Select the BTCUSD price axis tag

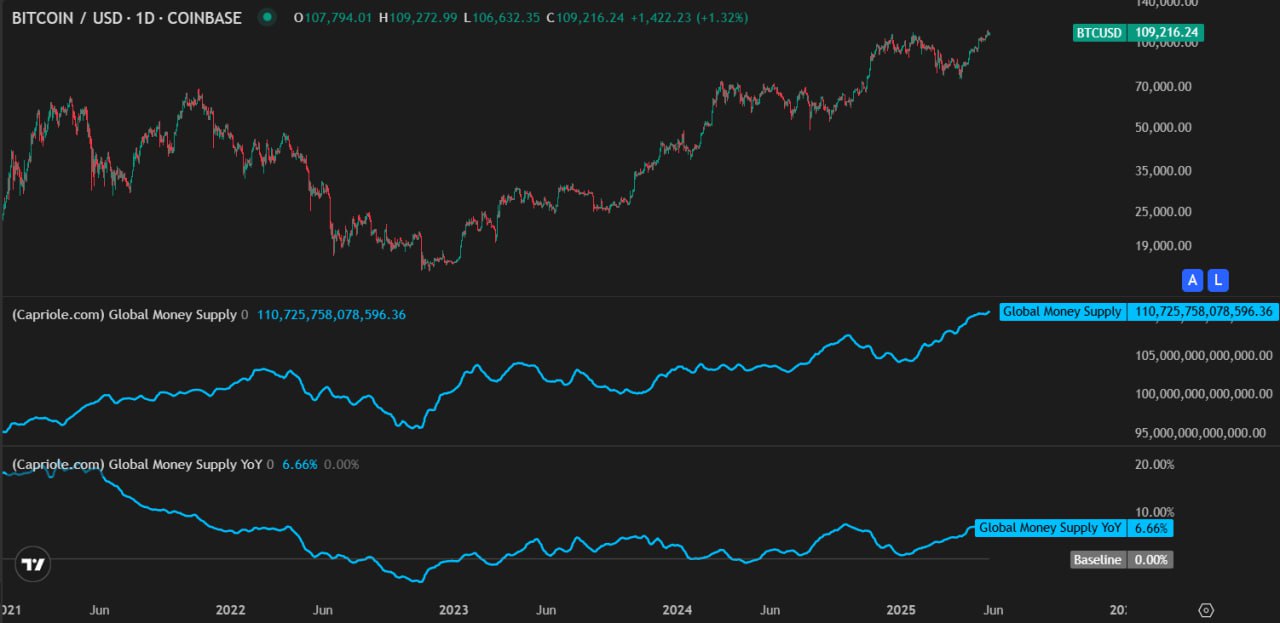(x=1100, y=33)
